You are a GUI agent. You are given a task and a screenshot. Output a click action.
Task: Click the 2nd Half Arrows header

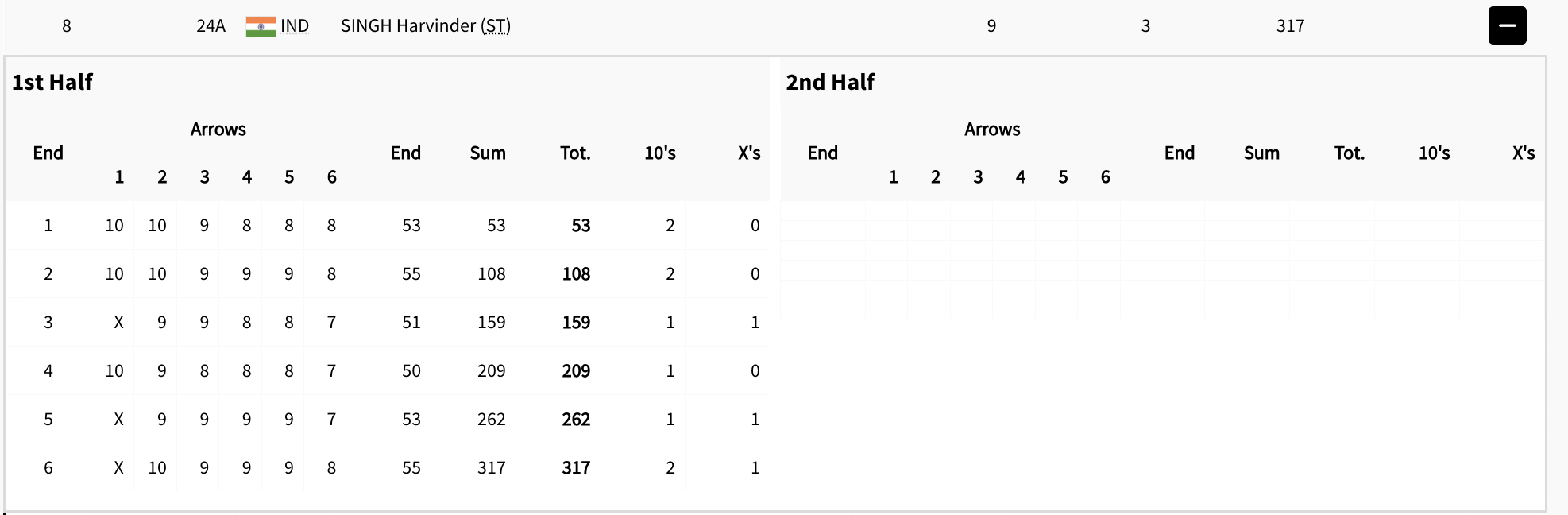tap(992, 129)
